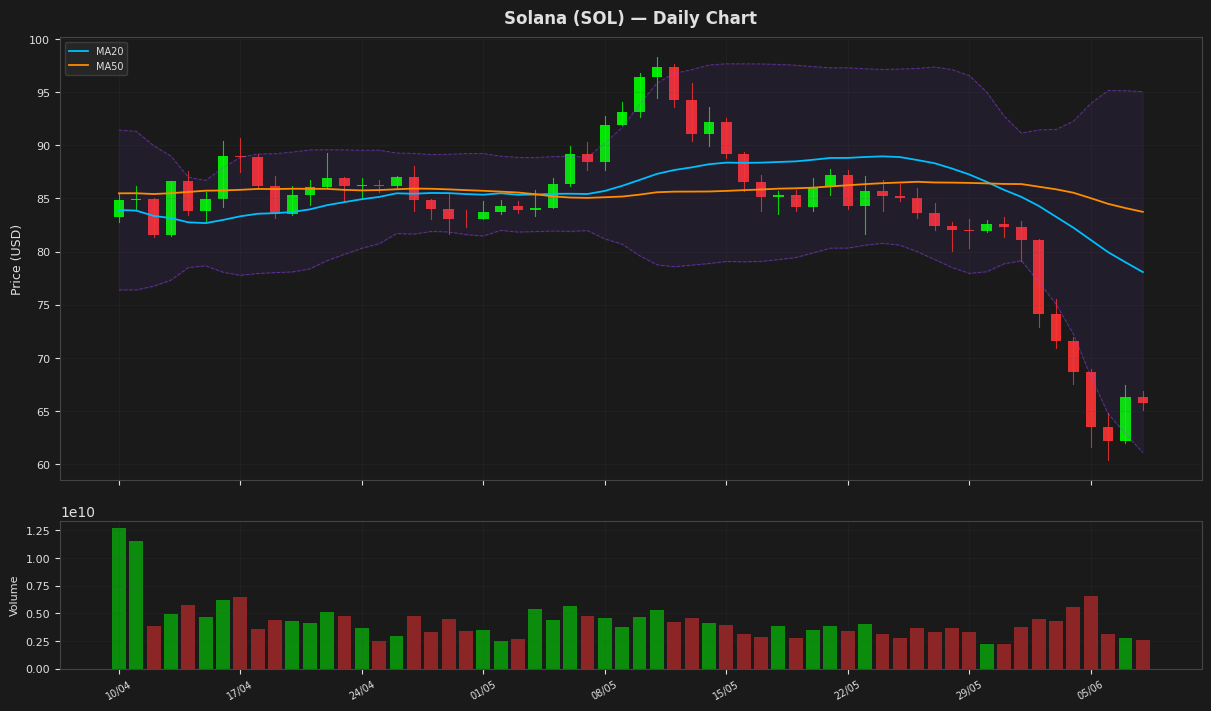Click the 80 price tick label
Viewport: 1211px width, 711px height.
pyautogui.click(x=43, y=252)
